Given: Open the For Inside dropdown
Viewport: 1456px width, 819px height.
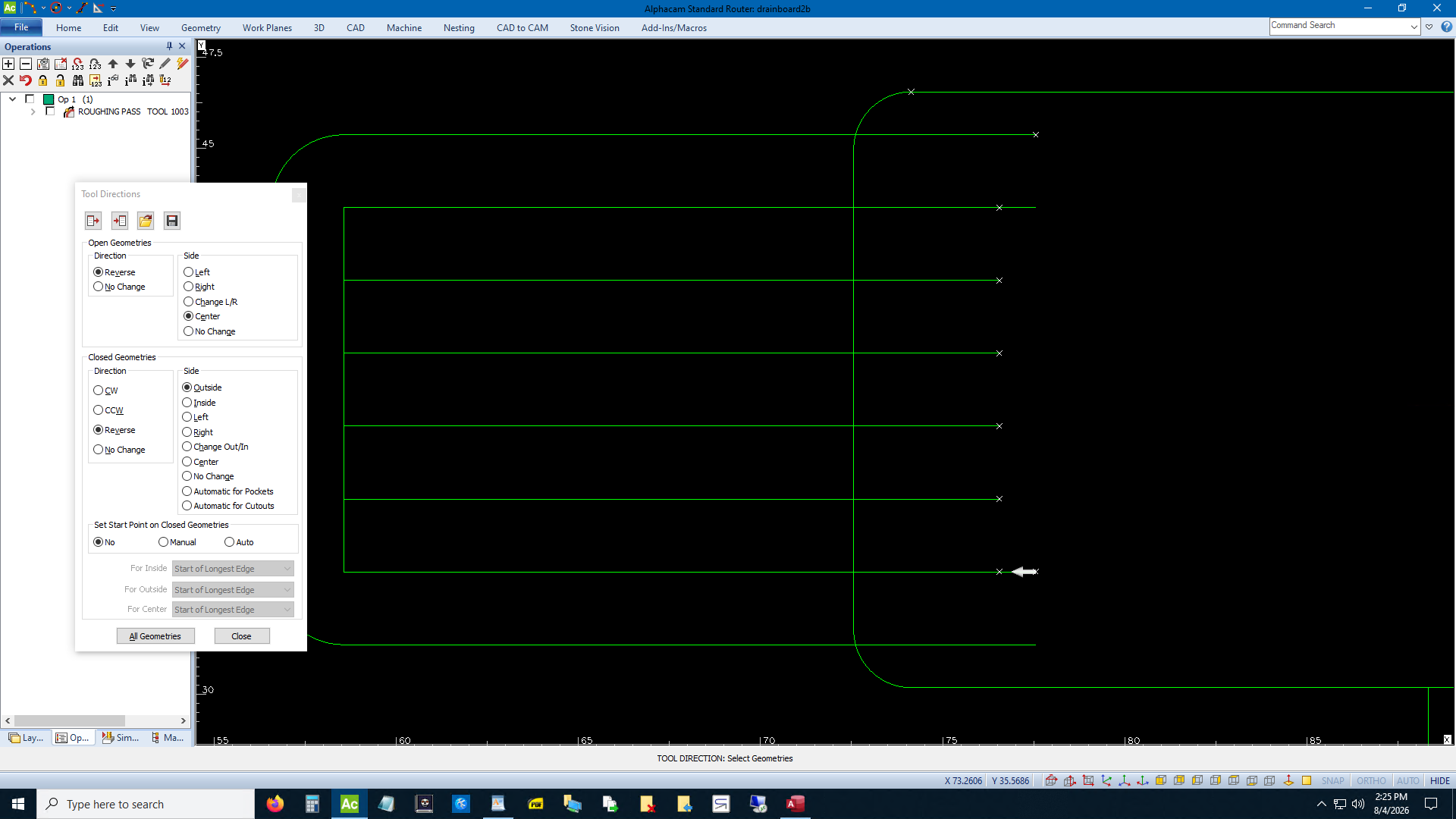Looking at the screenshot, I should pos(233,569).
